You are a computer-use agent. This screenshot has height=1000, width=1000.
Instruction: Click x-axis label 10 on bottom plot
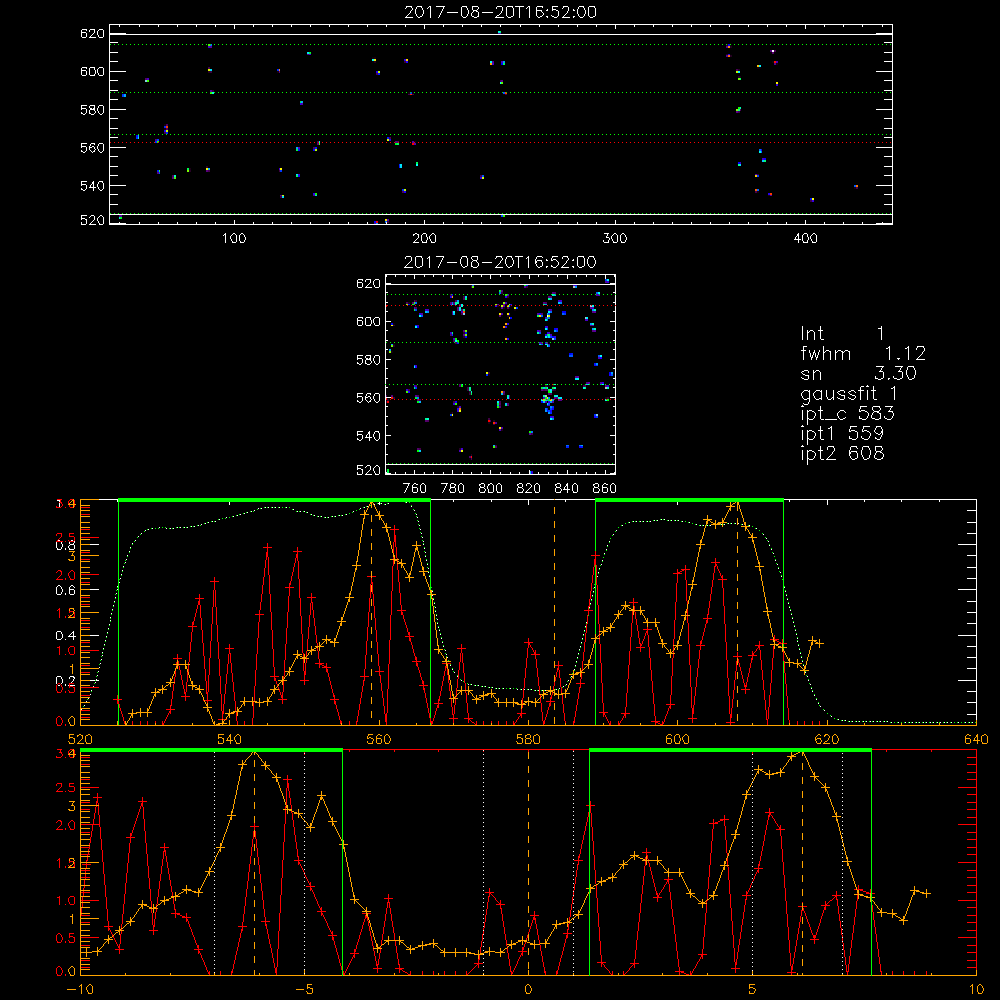976,989
